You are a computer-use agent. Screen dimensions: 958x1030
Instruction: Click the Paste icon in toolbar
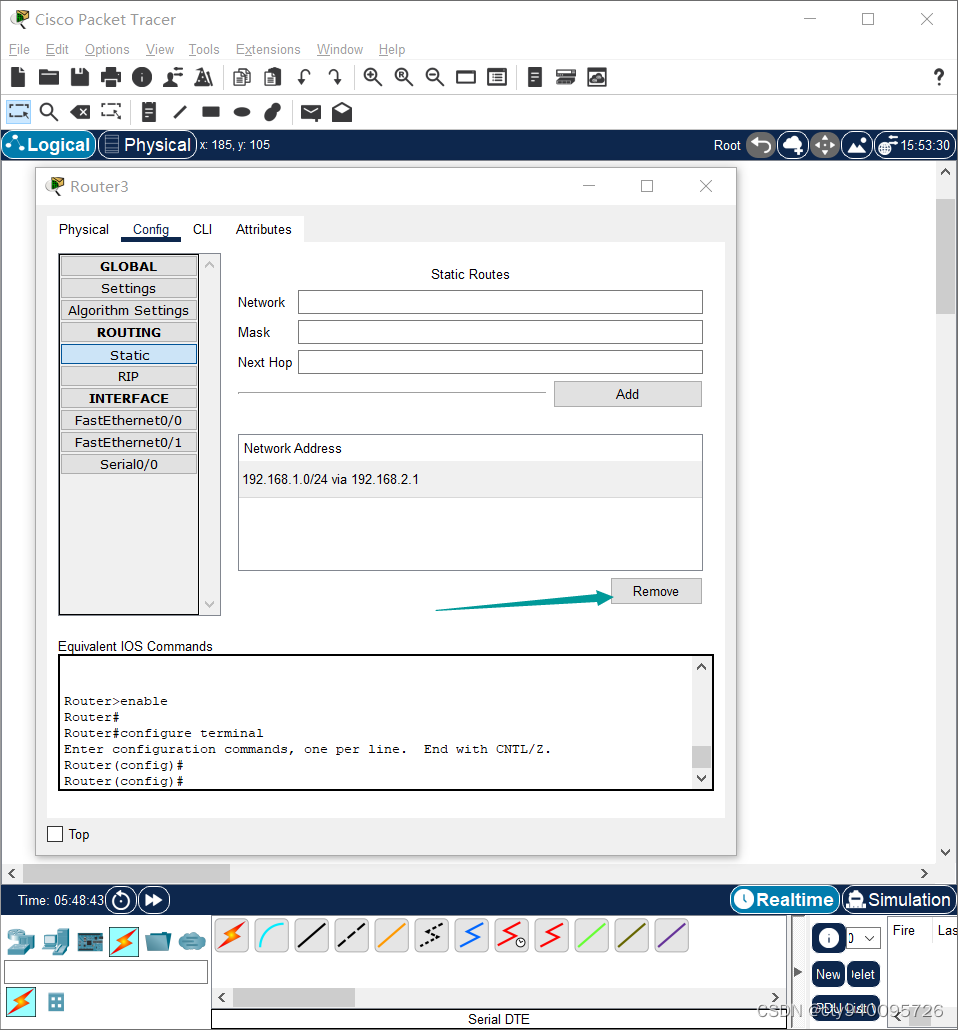pos(272,78)
